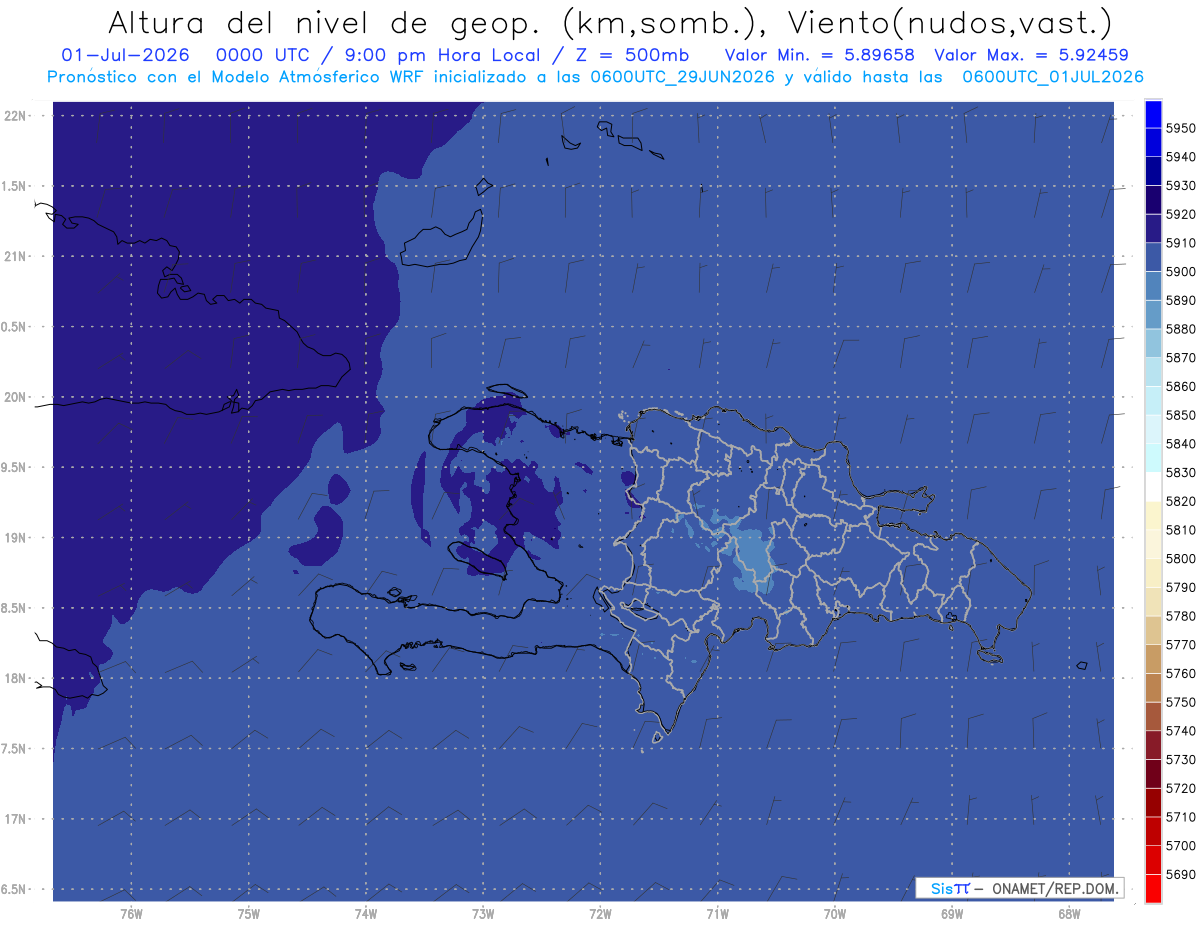
Task: Click the '5800' colorbar value
Action: click(x=1181, y=558)
